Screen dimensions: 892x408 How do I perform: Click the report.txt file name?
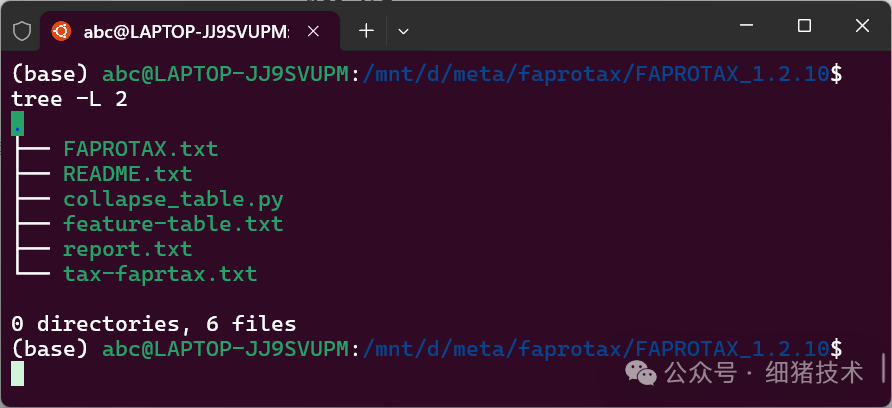tap(127, 249)
